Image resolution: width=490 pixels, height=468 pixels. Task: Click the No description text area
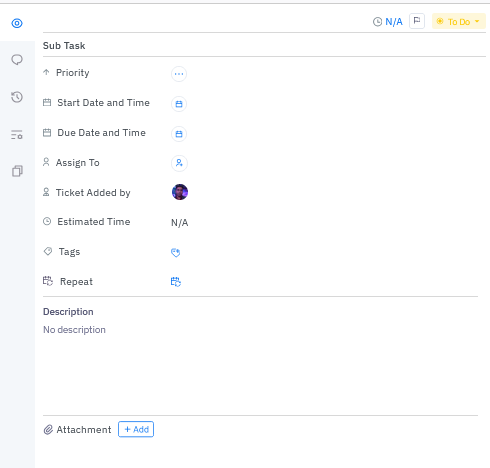click(x=74, y=330)
